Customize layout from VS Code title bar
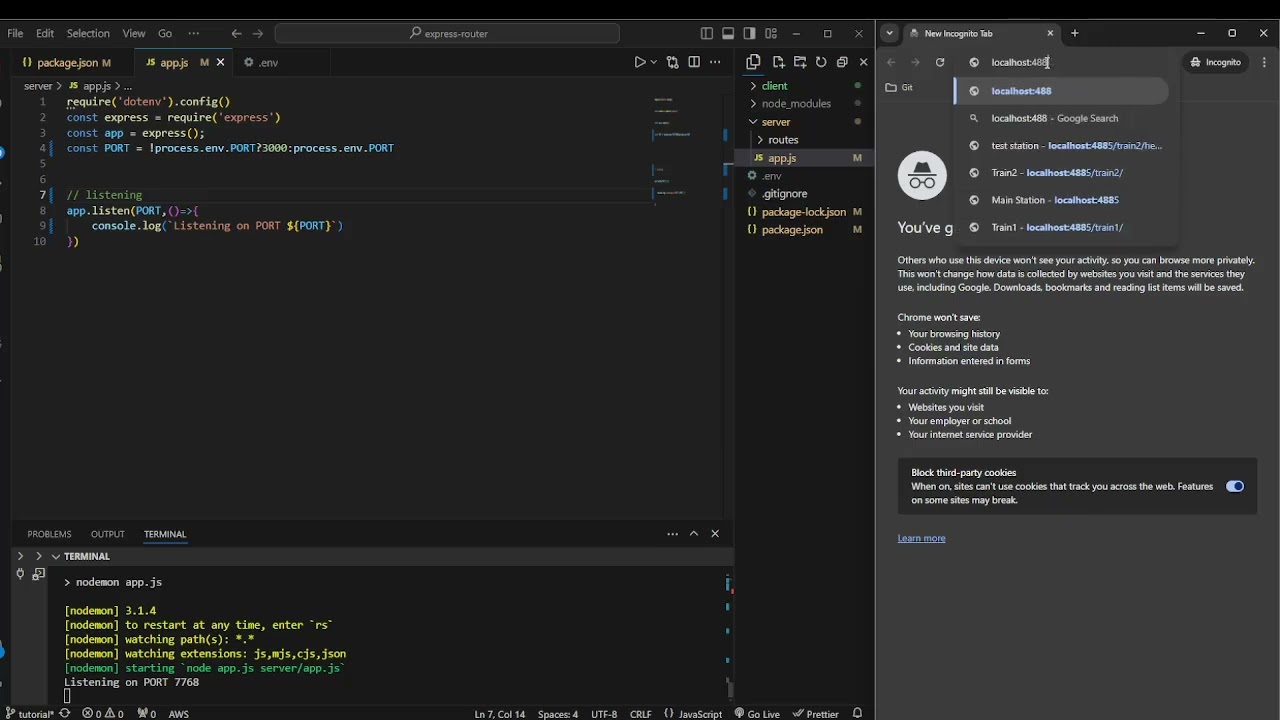Viewport: 1280px width, 720px height. click(771, 33)
